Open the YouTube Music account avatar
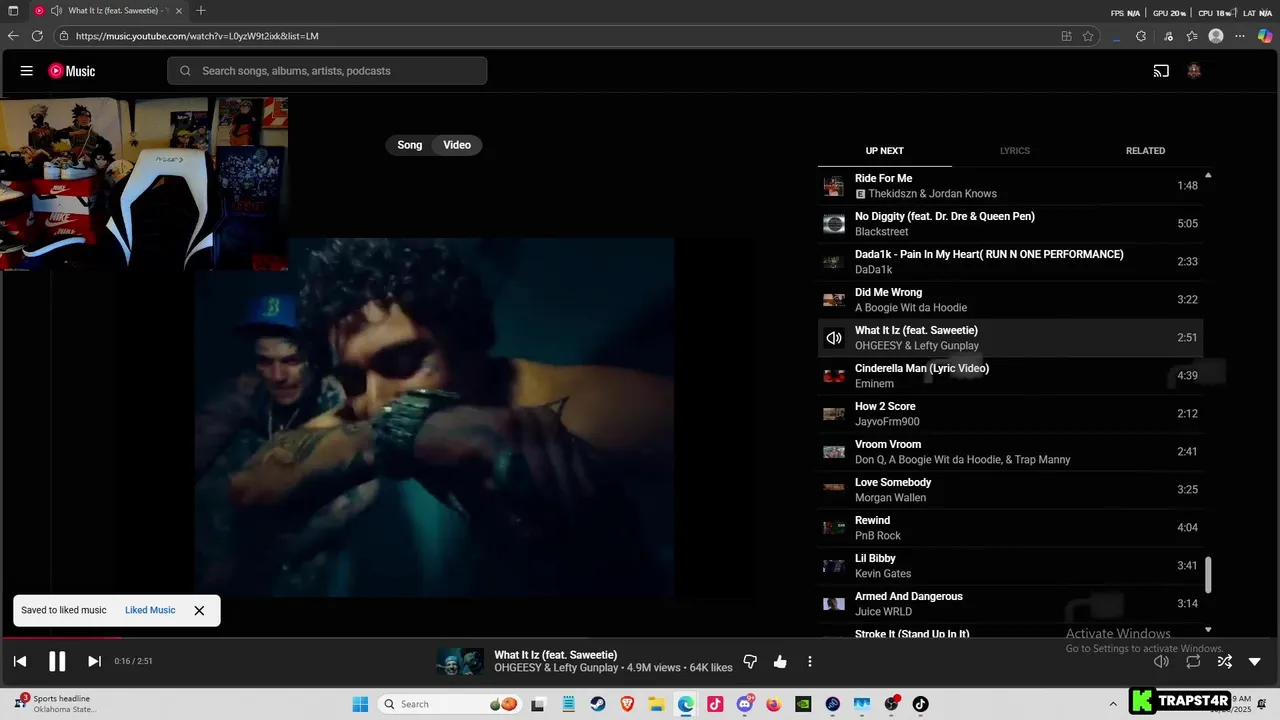Viewport: 1280px width, 720px height. pos(1193,71)
